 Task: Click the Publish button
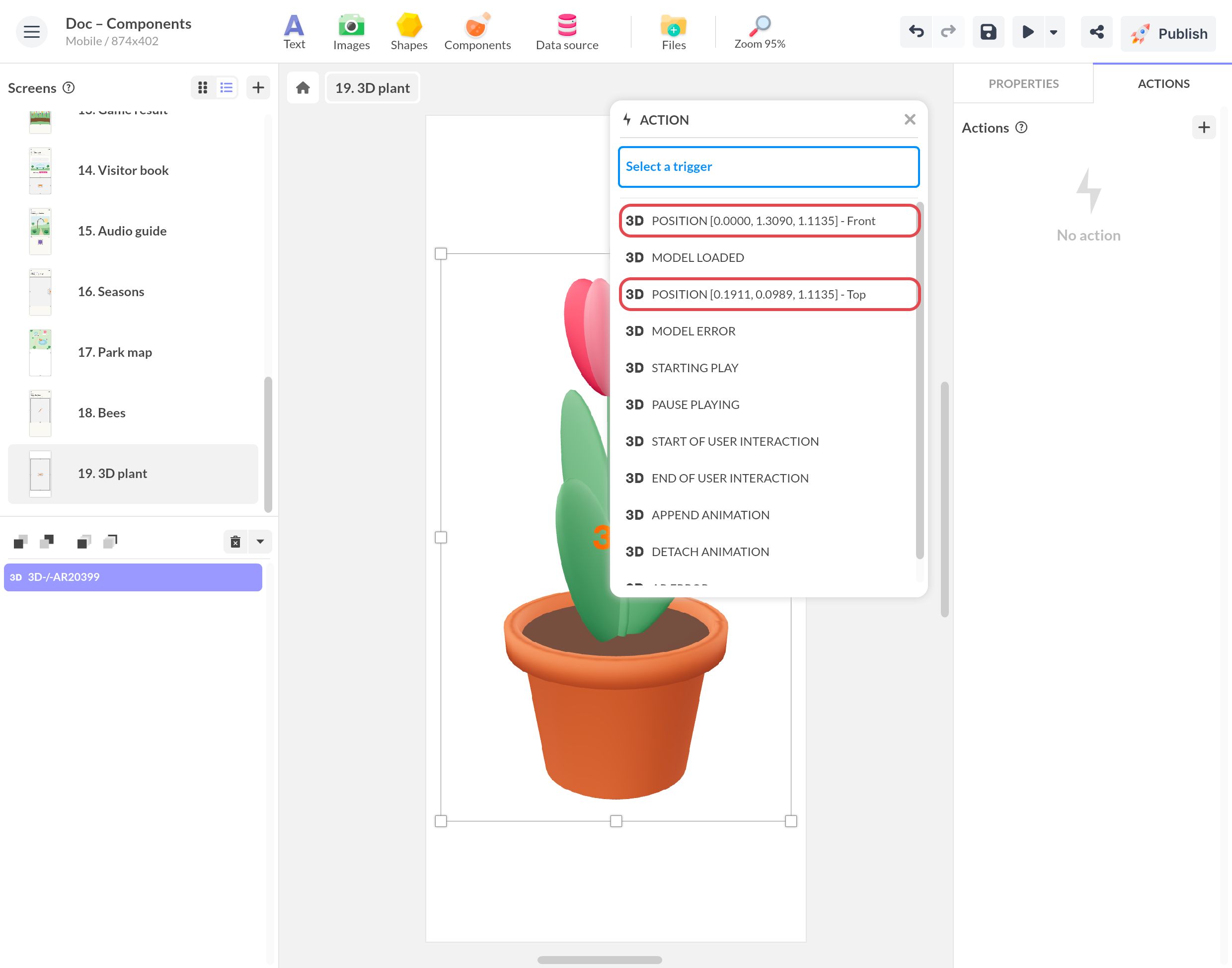tap(1168, 33)
